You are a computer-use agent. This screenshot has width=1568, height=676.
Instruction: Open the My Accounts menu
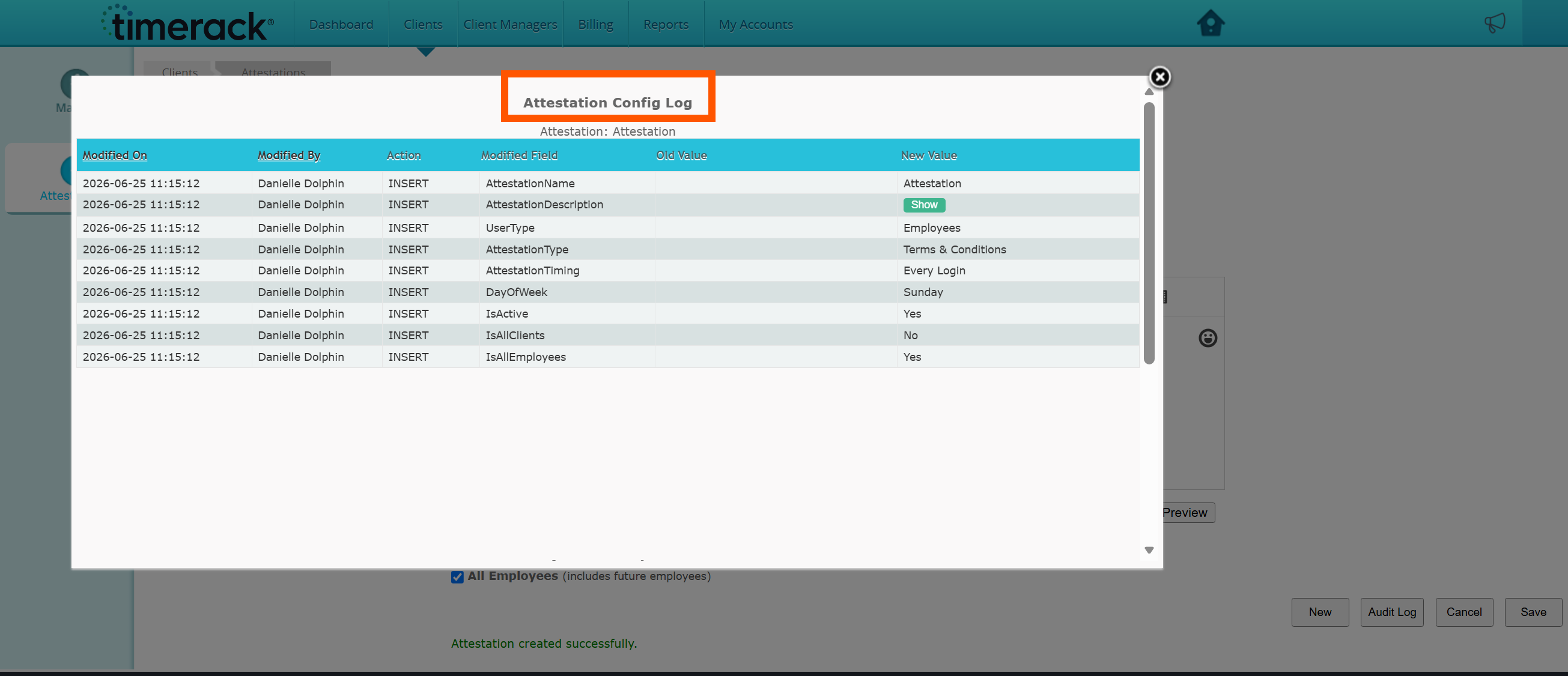(755, 25)
